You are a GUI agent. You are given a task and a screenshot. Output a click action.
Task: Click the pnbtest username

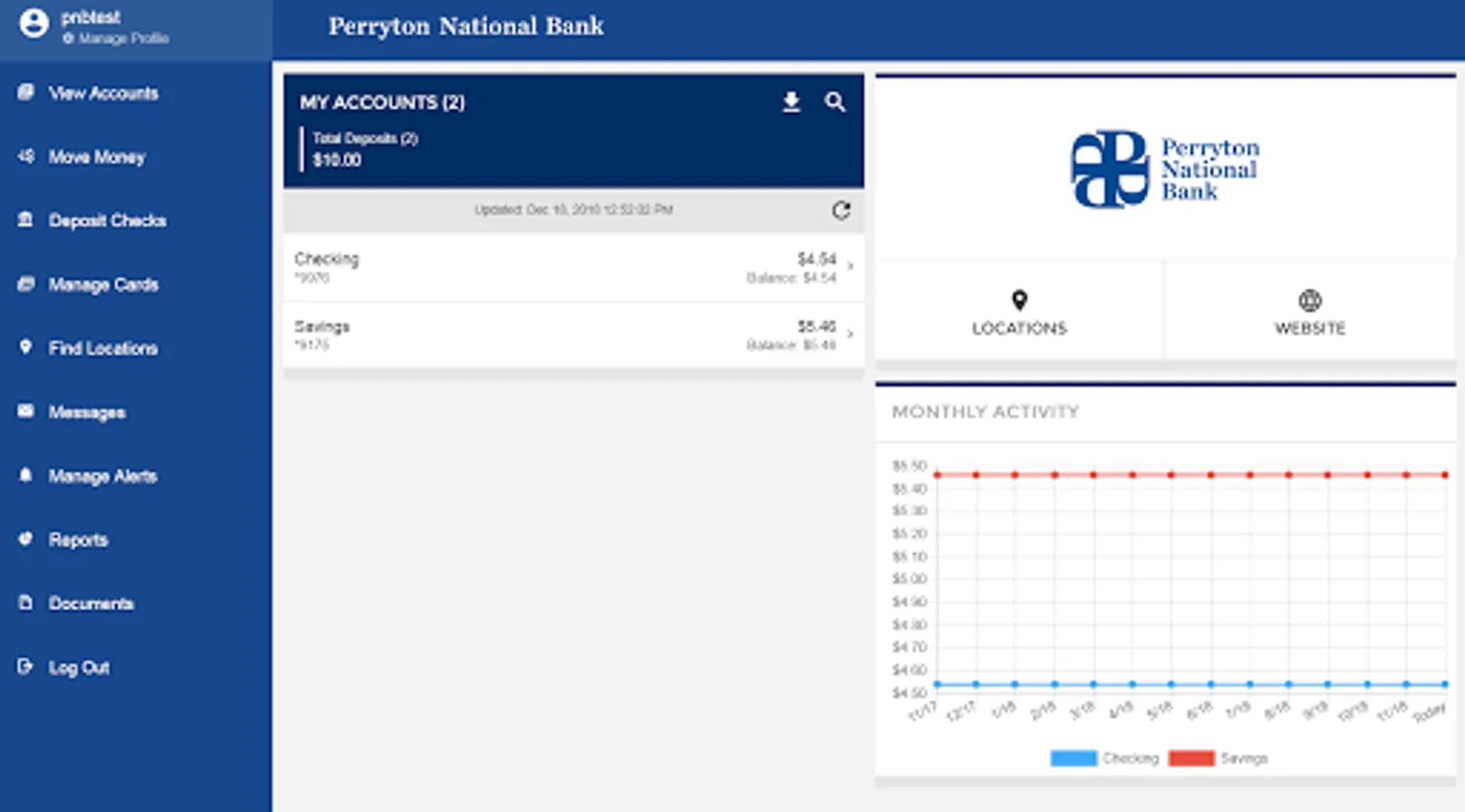point(90,17)
